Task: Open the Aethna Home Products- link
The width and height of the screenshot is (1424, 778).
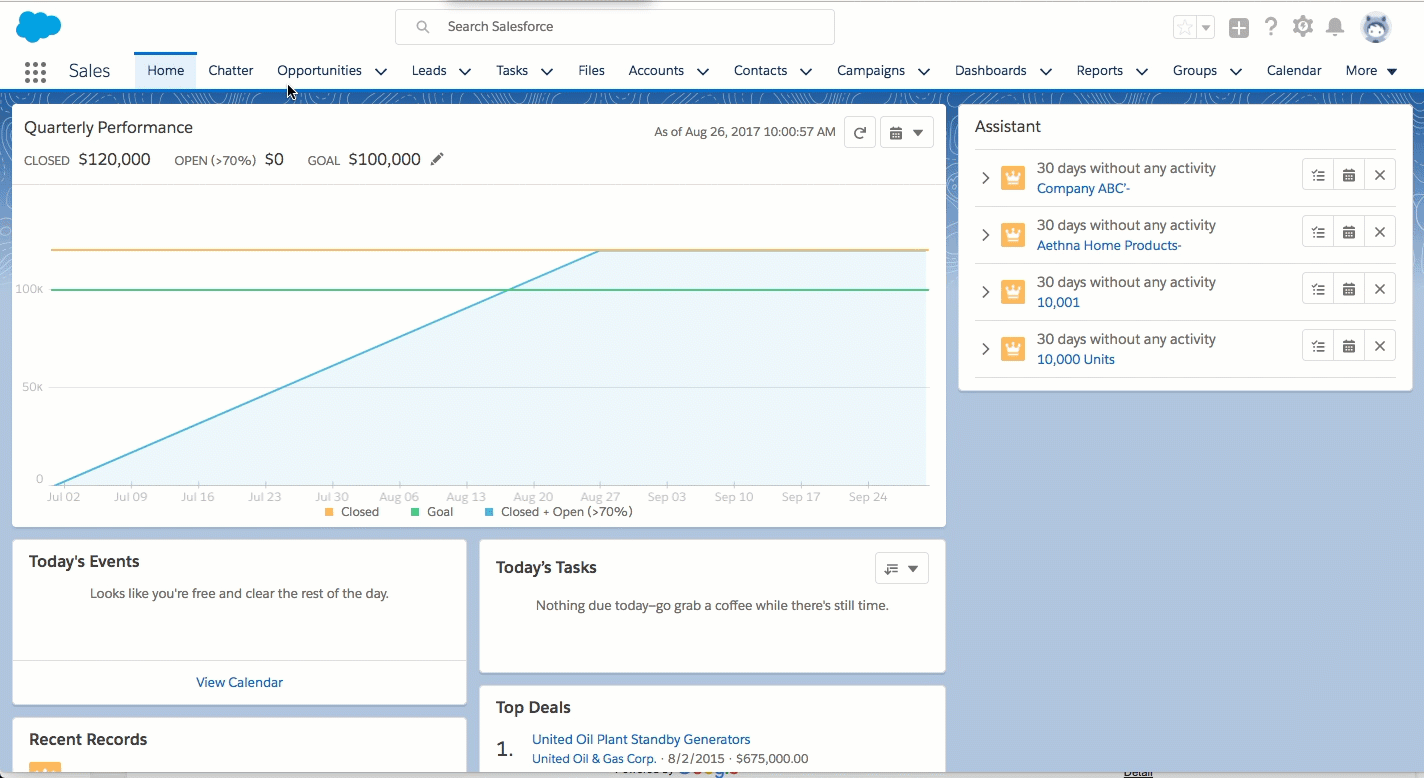Action: tap(1109, 245)
